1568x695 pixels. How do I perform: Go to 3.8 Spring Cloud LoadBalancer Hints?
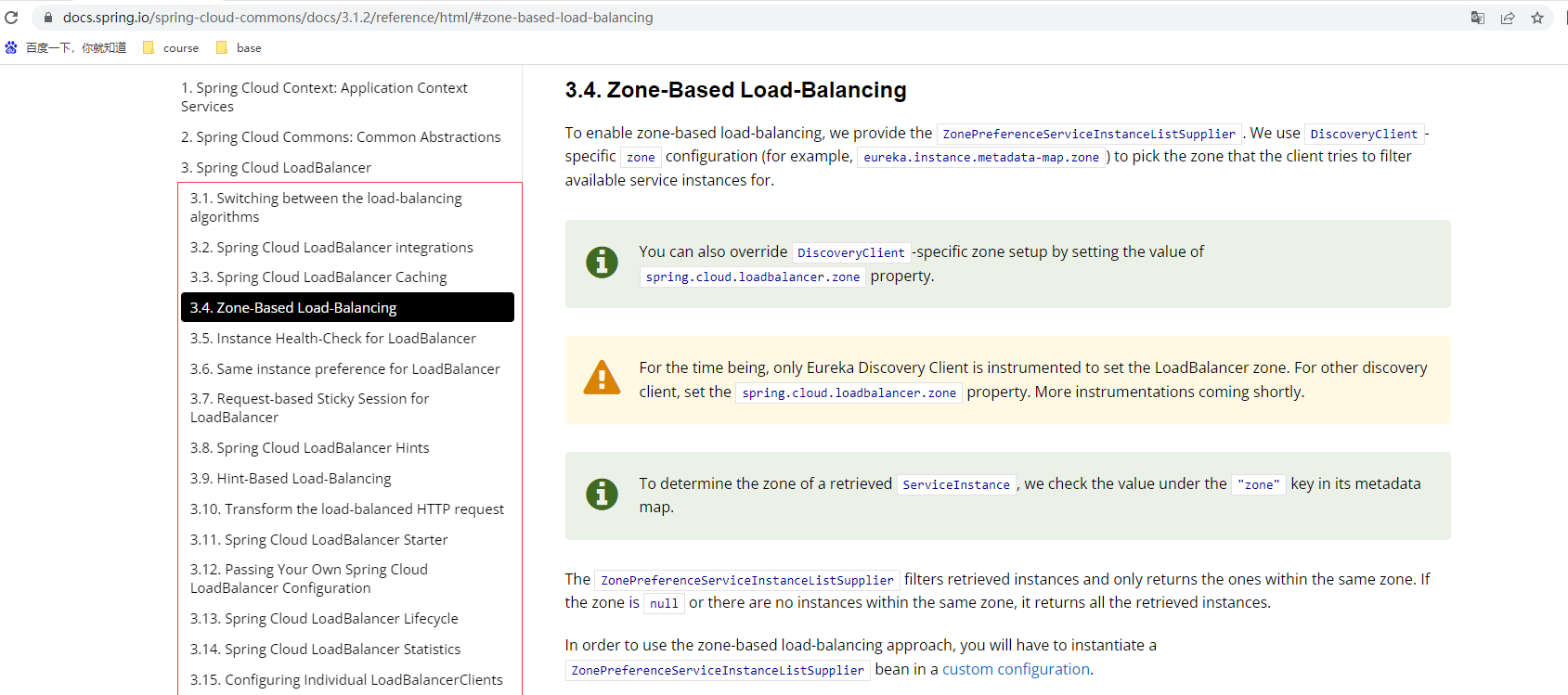point(310,448)
